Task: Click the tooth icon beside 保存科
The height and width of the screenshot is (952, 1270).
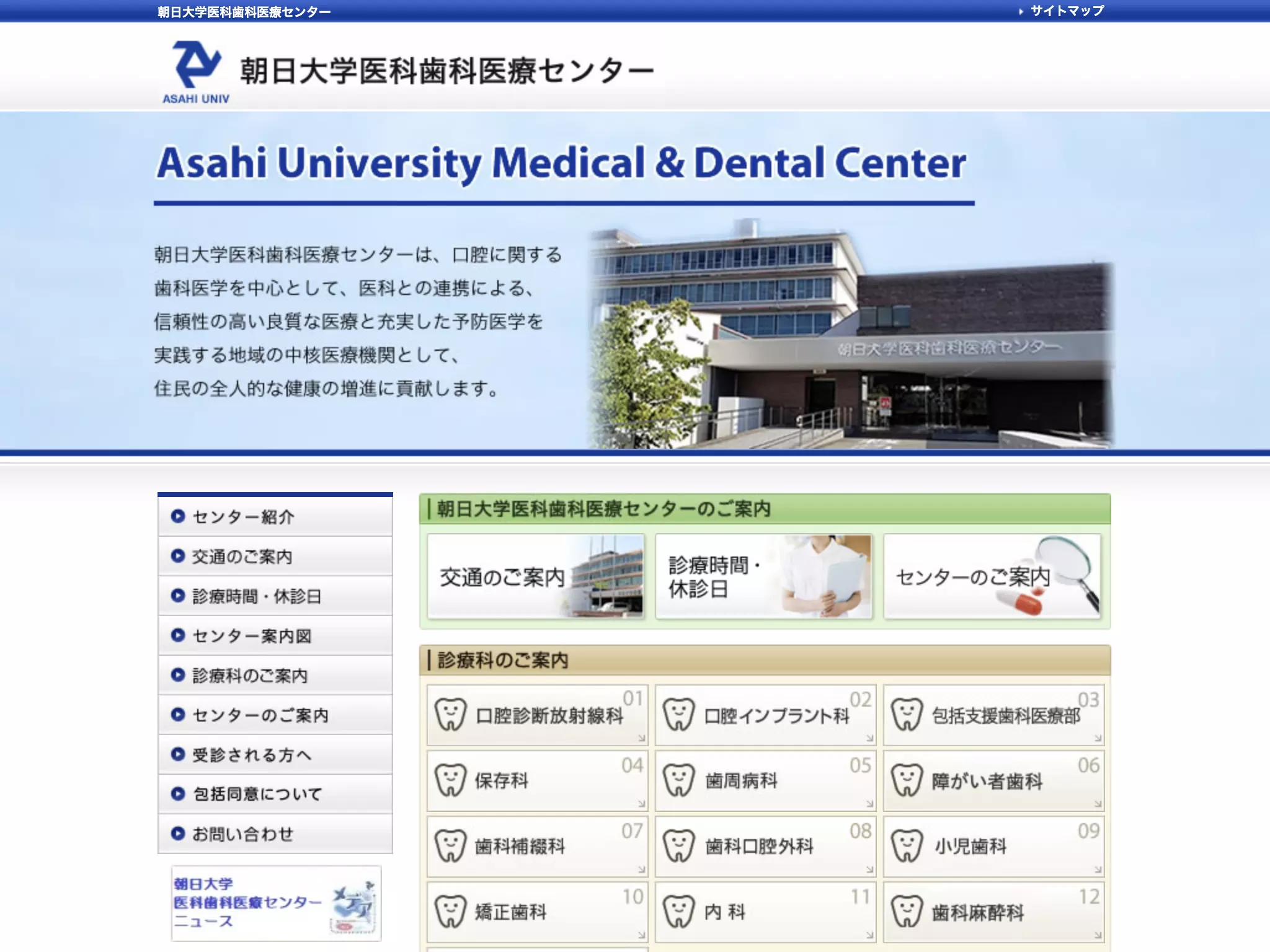Action: click(x=450, y=780)
